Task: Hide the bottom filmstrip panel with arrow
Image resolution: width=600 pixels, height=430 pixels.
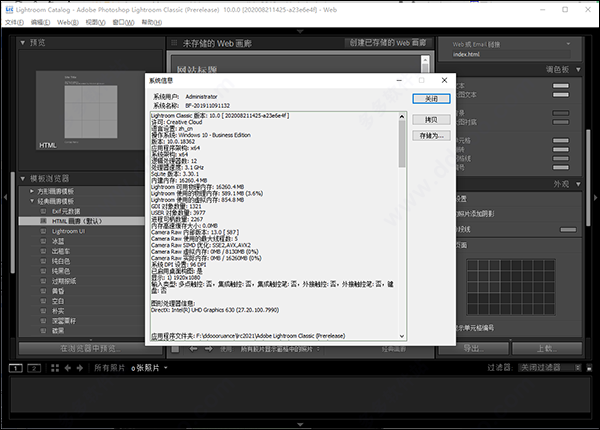Action: (x=300, y=424)
